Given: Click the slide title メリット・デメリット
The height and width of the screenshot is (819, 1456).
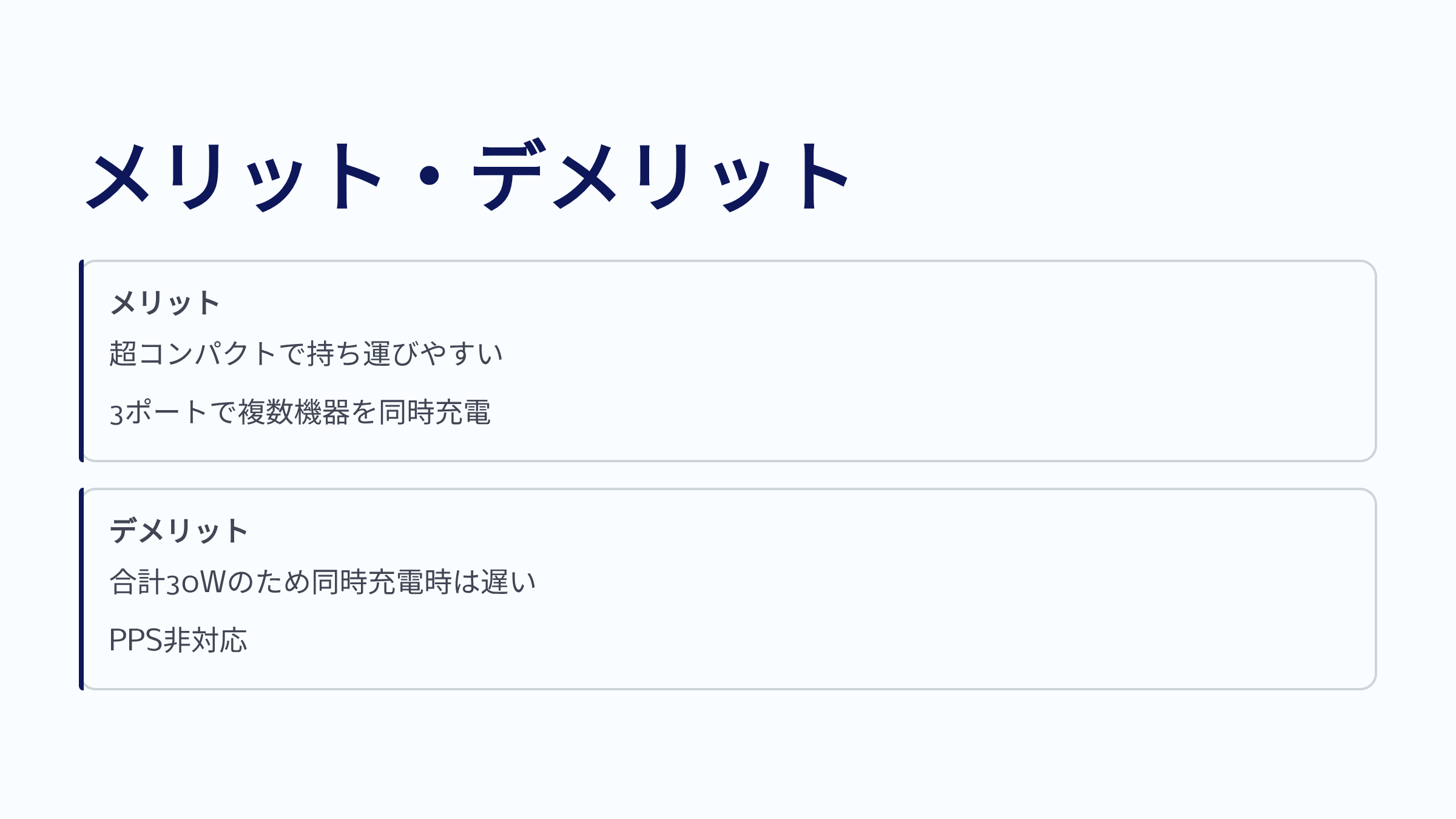Looking at the screenshot, I should coord(468,176).
